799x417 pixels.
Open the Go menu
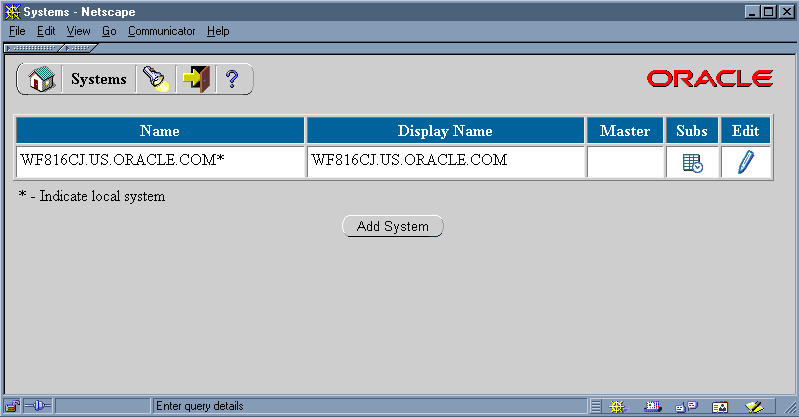[109, 31]
